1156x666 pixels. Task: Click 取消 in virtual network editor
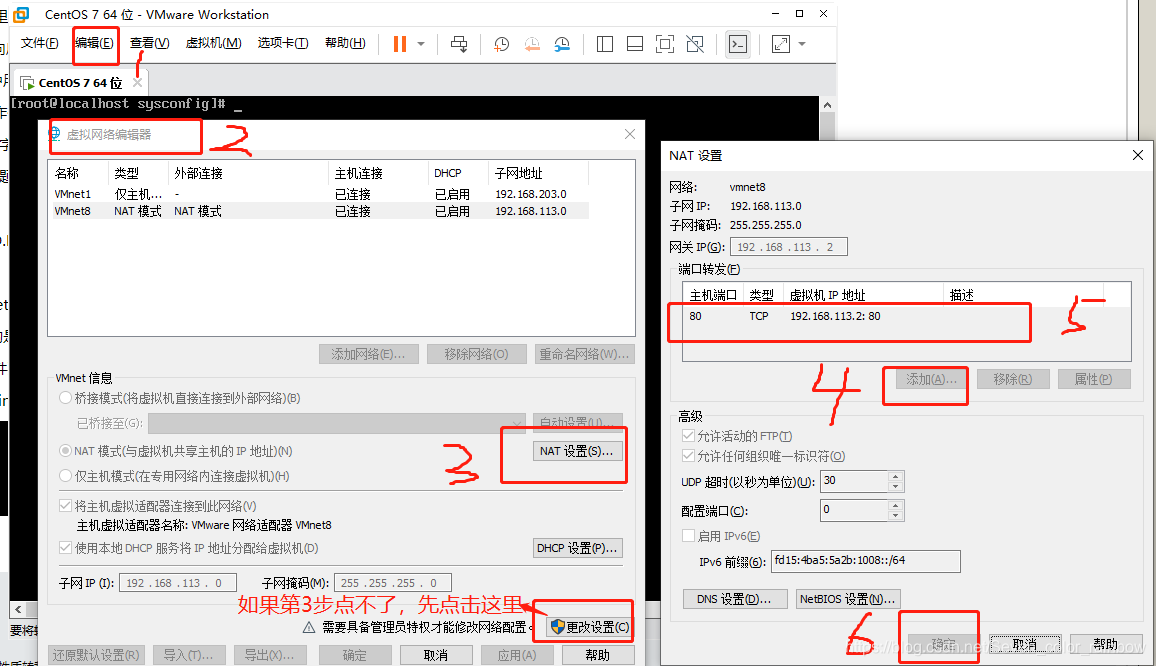(436, 655)
